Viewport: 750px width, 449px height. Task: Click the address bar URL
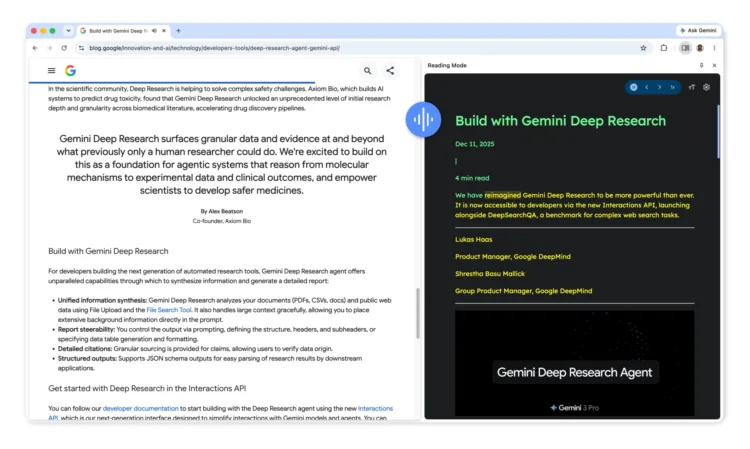(x=214, y=48)
